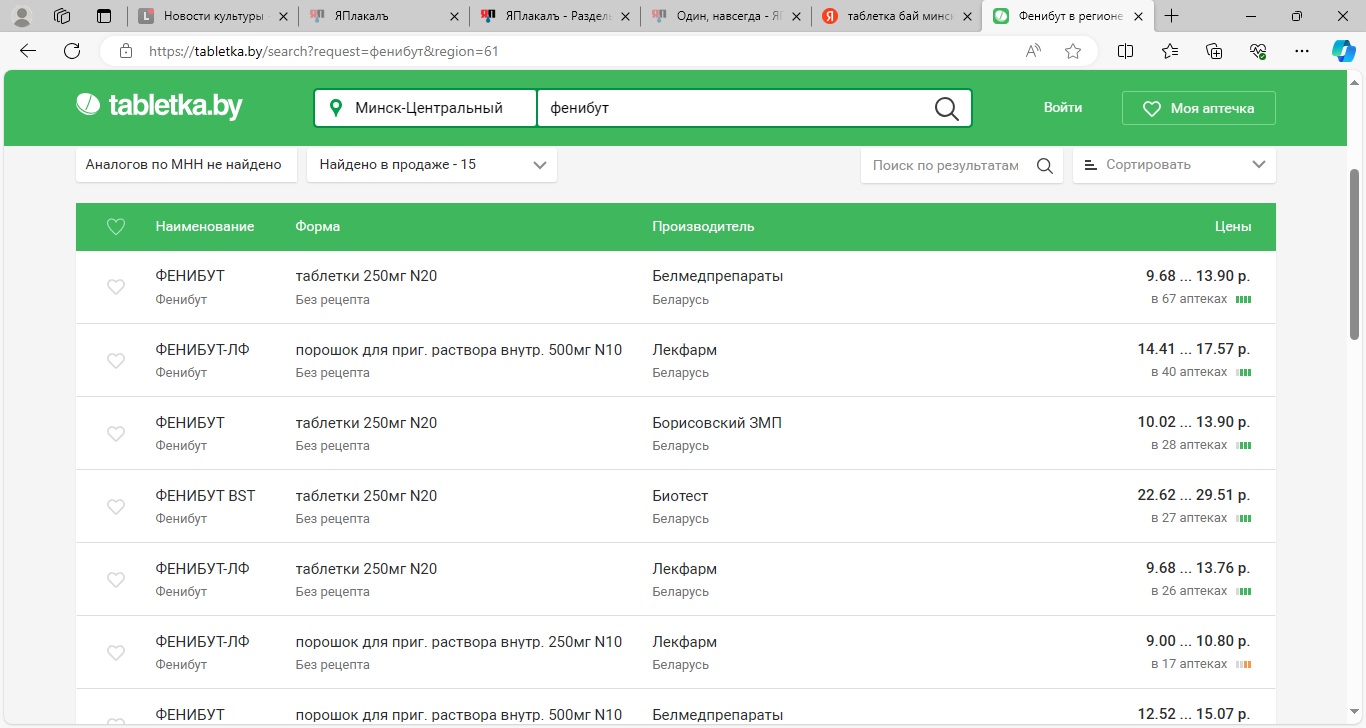Click the Войти link
This screenshot has height=728, width=1366.
(x=1063, y=108)
